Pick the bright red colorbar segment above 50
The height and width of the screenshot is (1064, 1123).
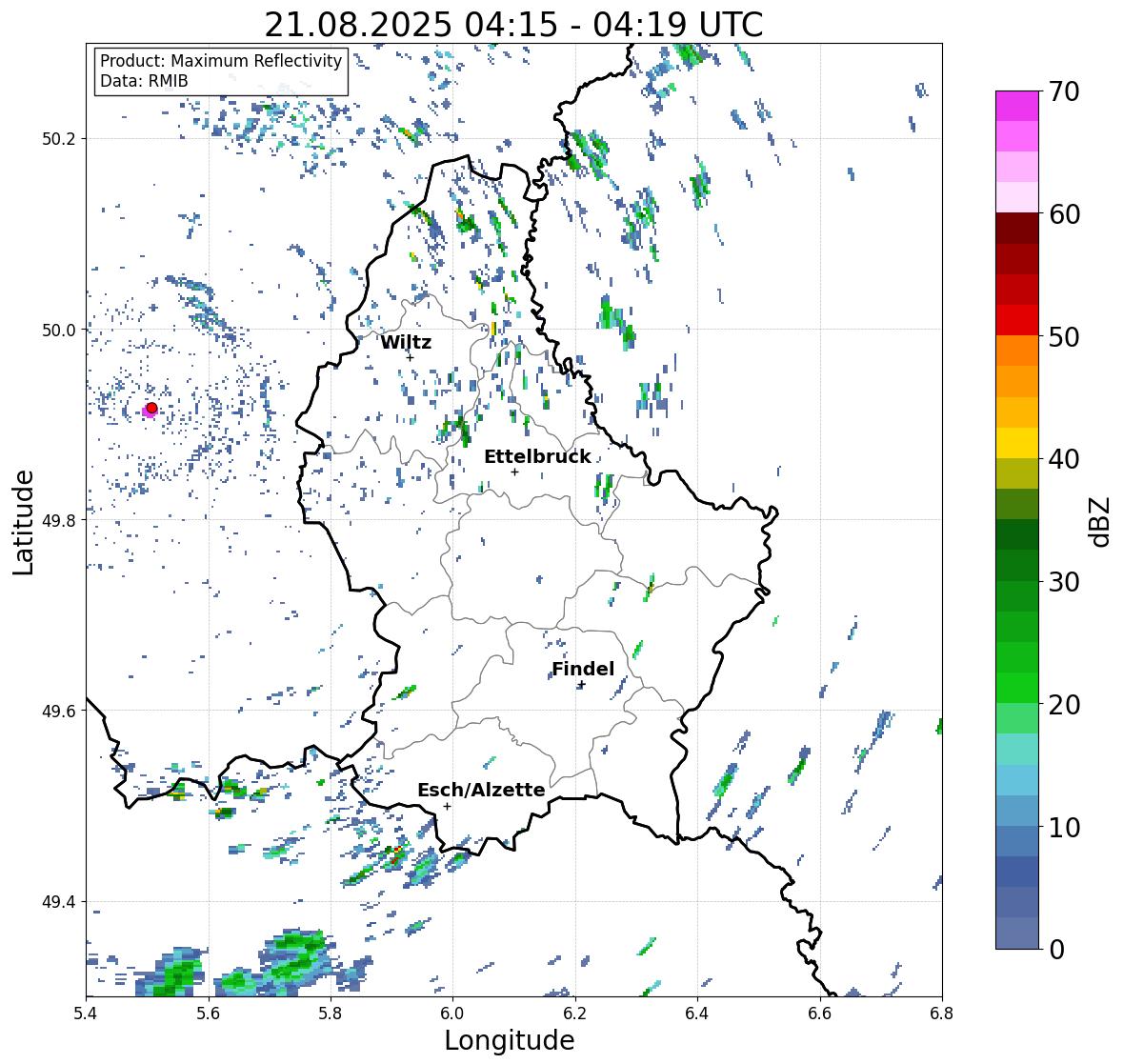point(1017,320)
